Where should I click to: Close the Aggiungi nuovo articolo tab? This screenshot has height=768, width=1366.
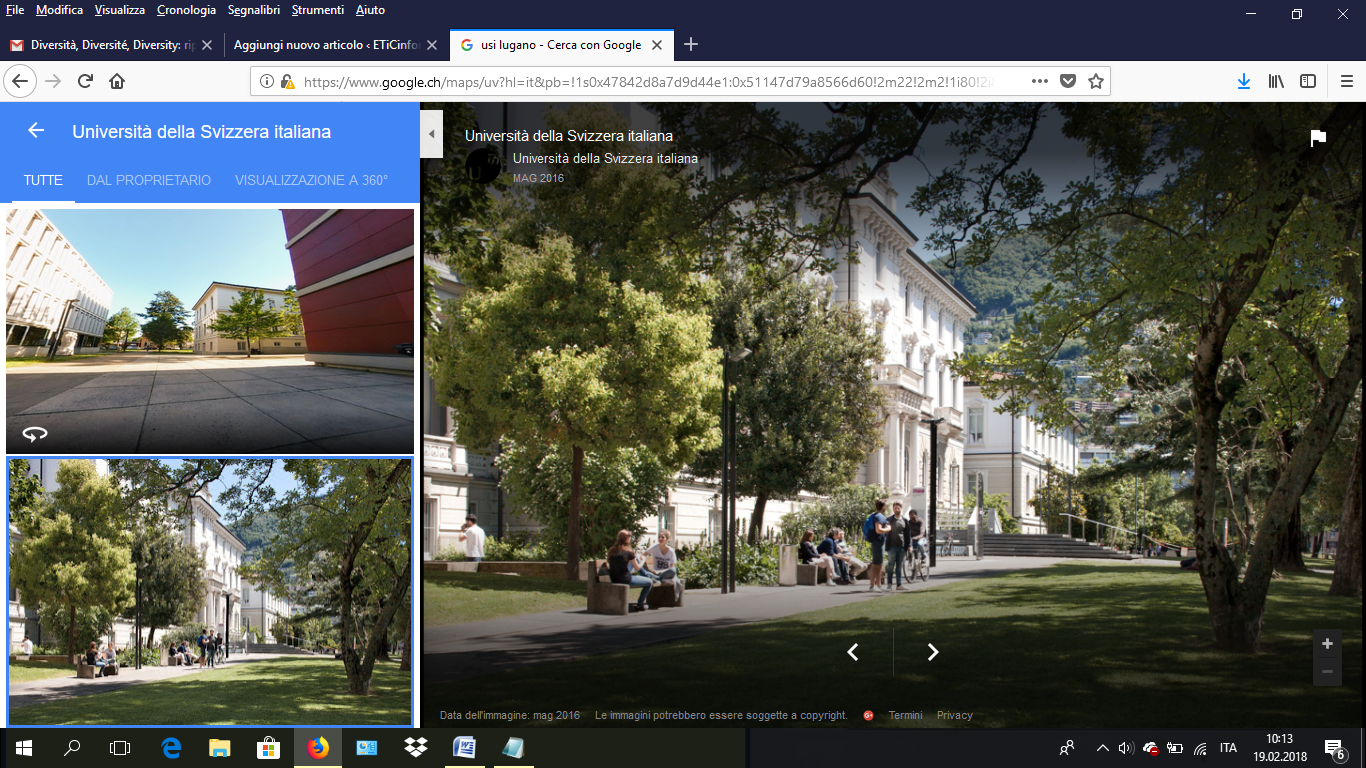point(432,45)
